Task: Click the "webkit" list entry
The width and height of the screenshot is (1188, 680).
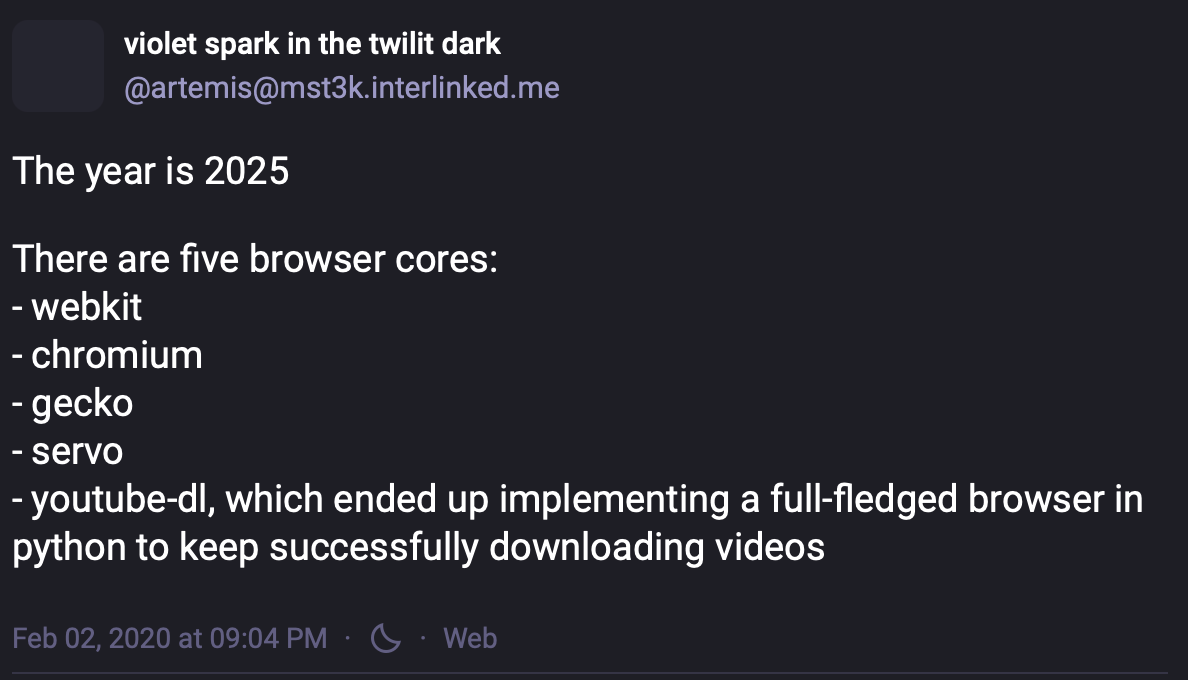Action: (87, 307)
